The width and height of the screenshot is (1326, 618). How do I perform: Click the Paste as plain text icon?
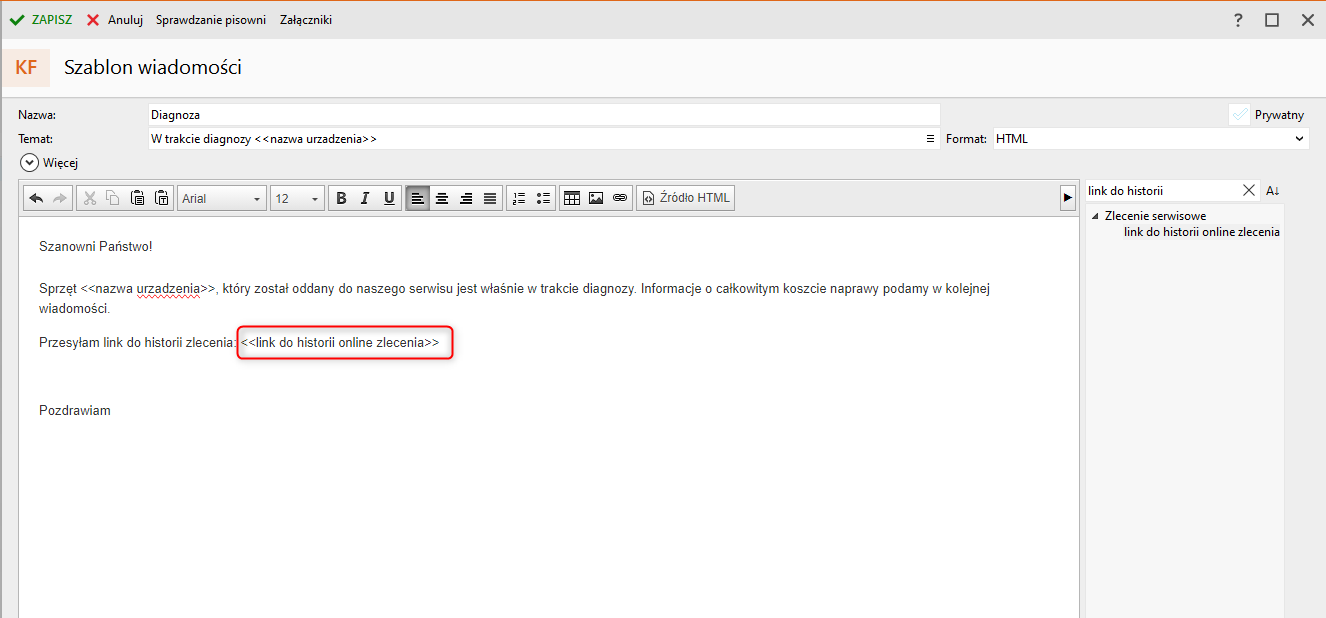pyautogui.click(x=161, y=198)
